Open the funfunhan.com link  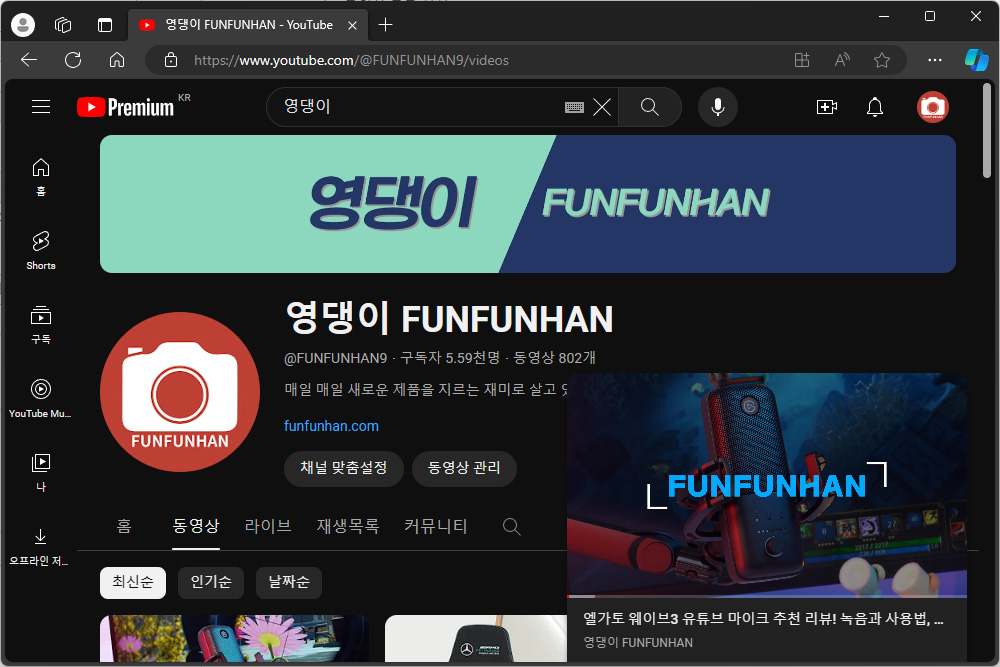tap(331, 426)
